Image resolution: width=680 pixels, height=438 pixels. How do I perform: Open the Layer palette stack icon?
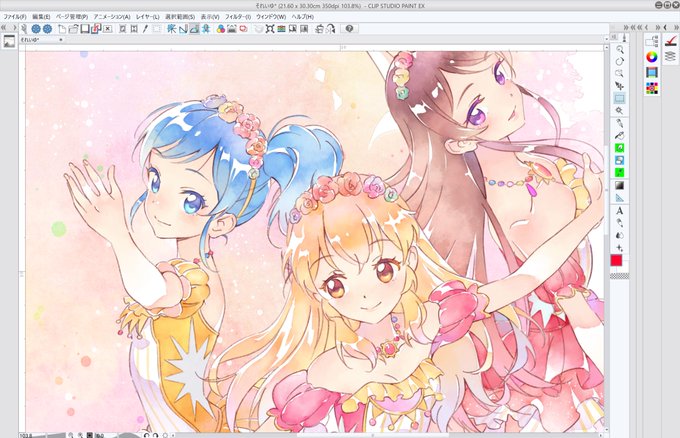(x=670, y=56)
